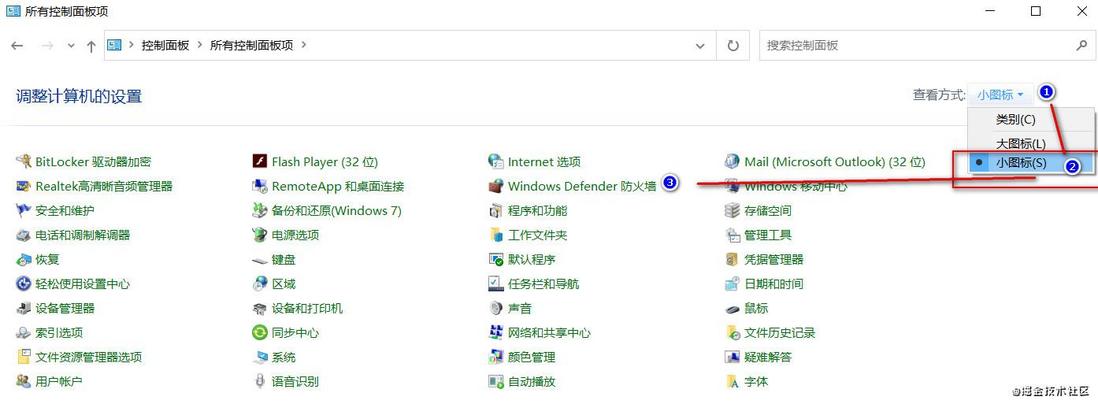The image size is (1098, 404).
Task: Open the 程序和功能 icon
Action: click(x=496, y=211)
